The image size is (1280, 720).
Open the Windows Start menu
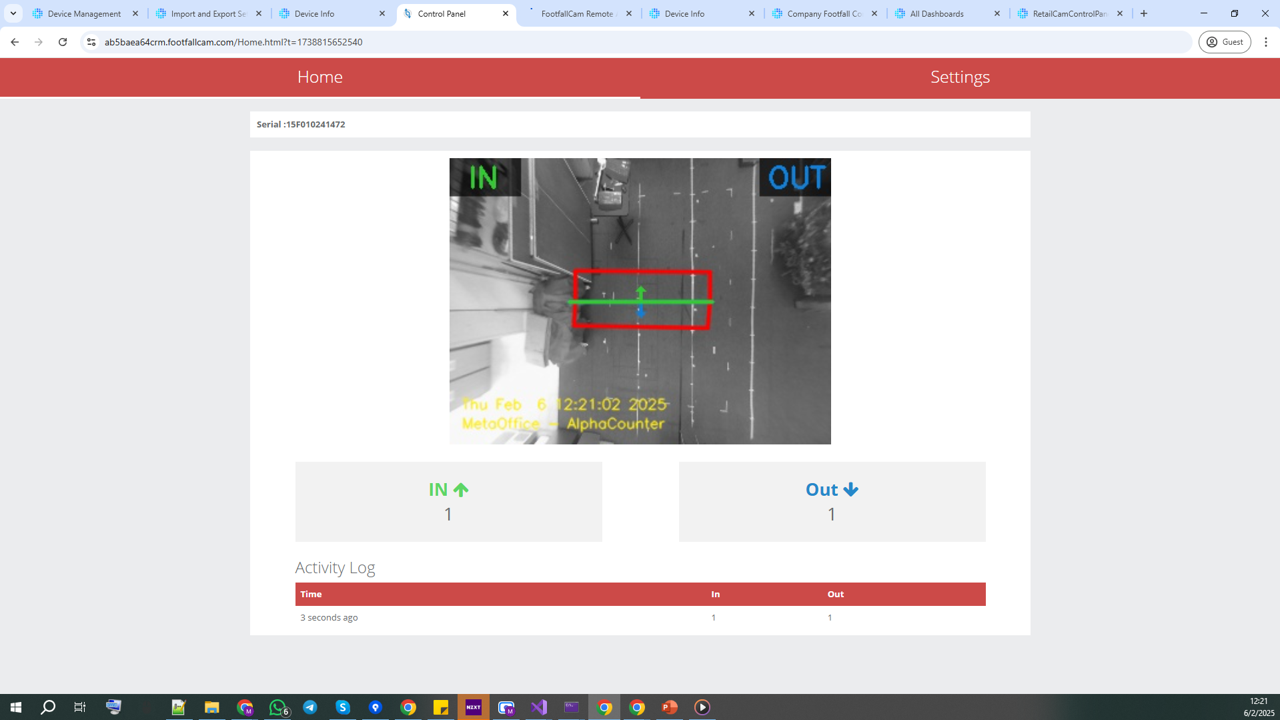pyautogui.click(x=15, y=707)
